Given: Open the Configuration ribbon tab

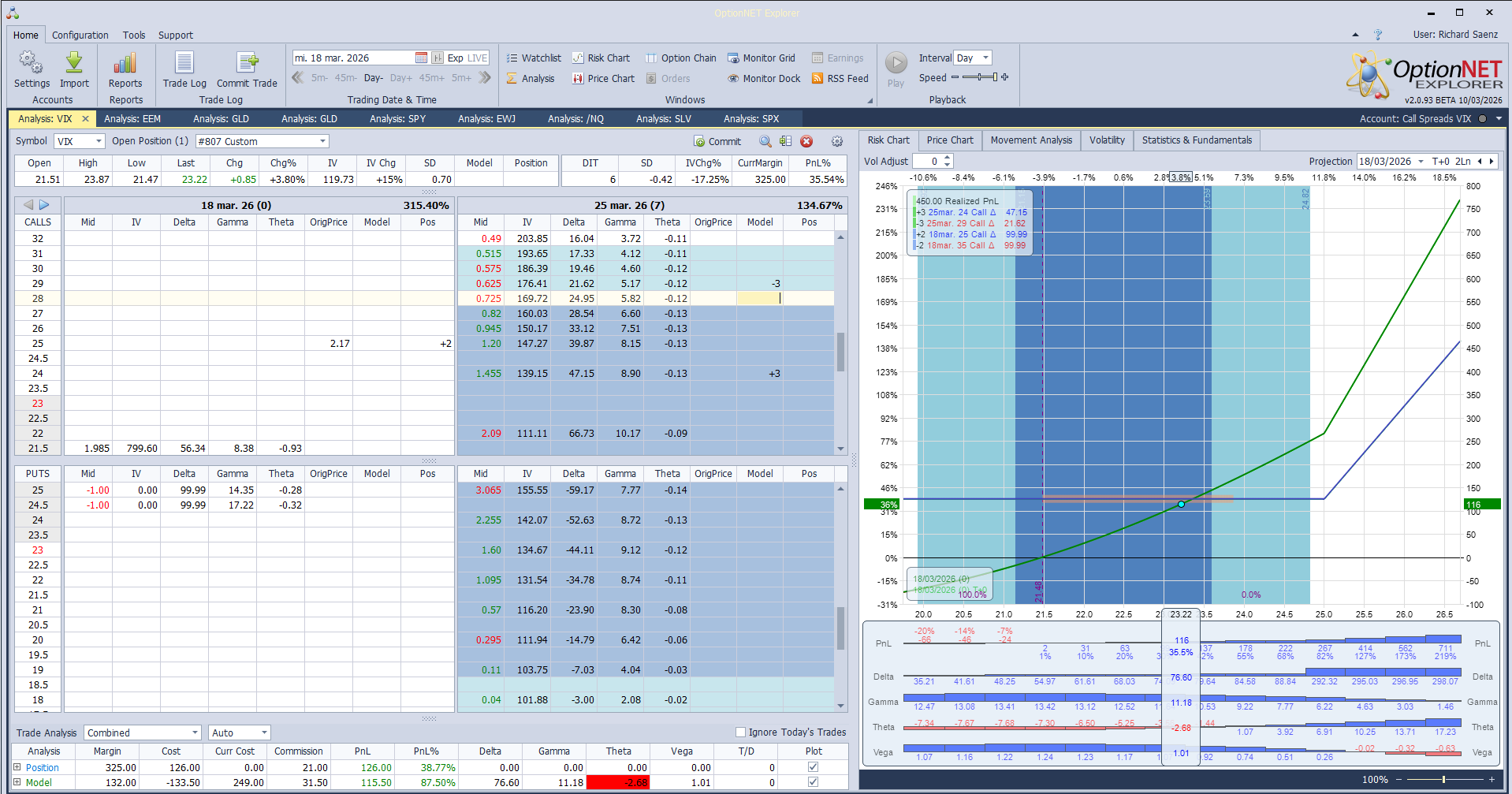Looking at the screenshot, I should tap(80, 35).
